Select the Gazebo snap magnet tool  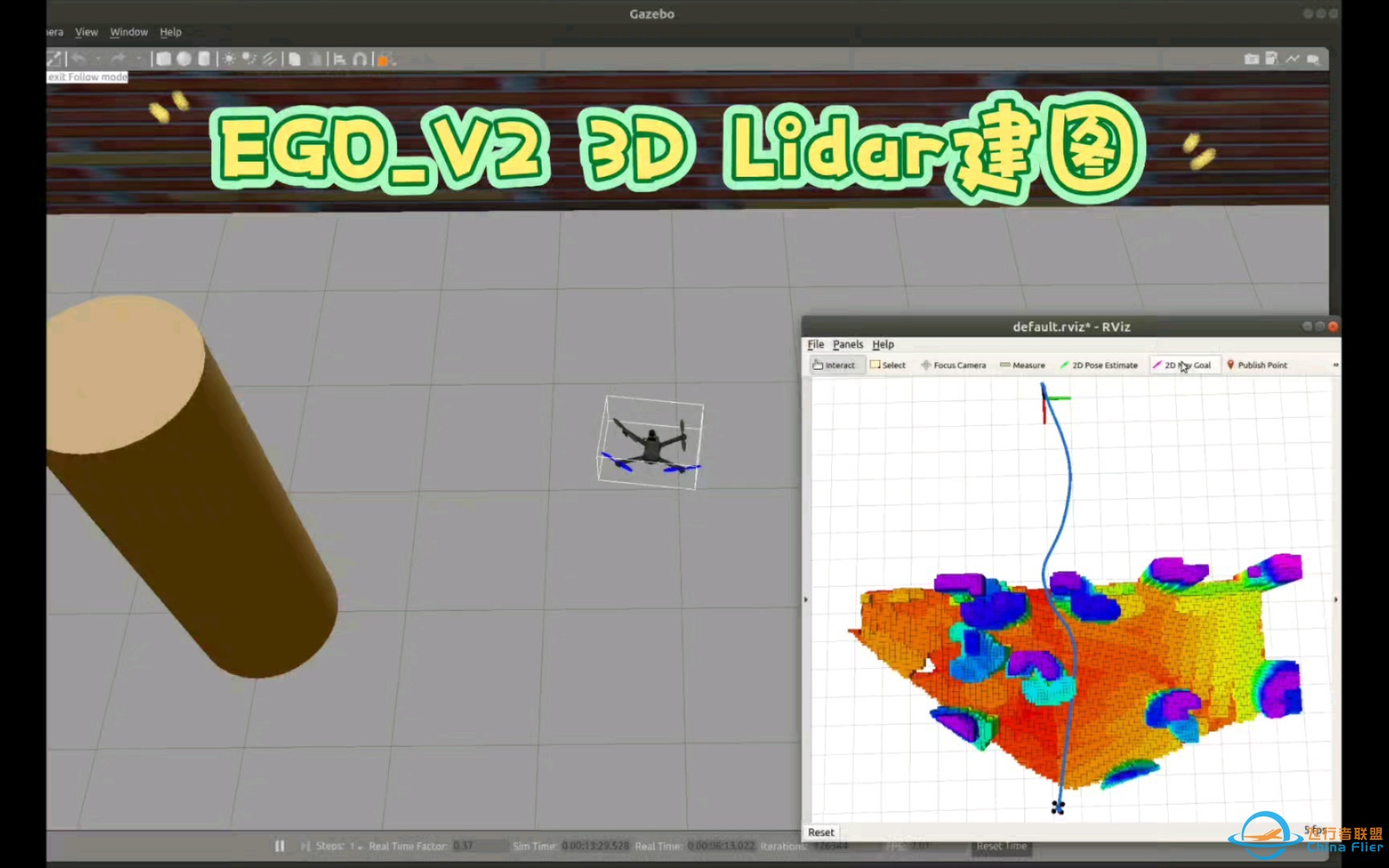tap(359, 59)
